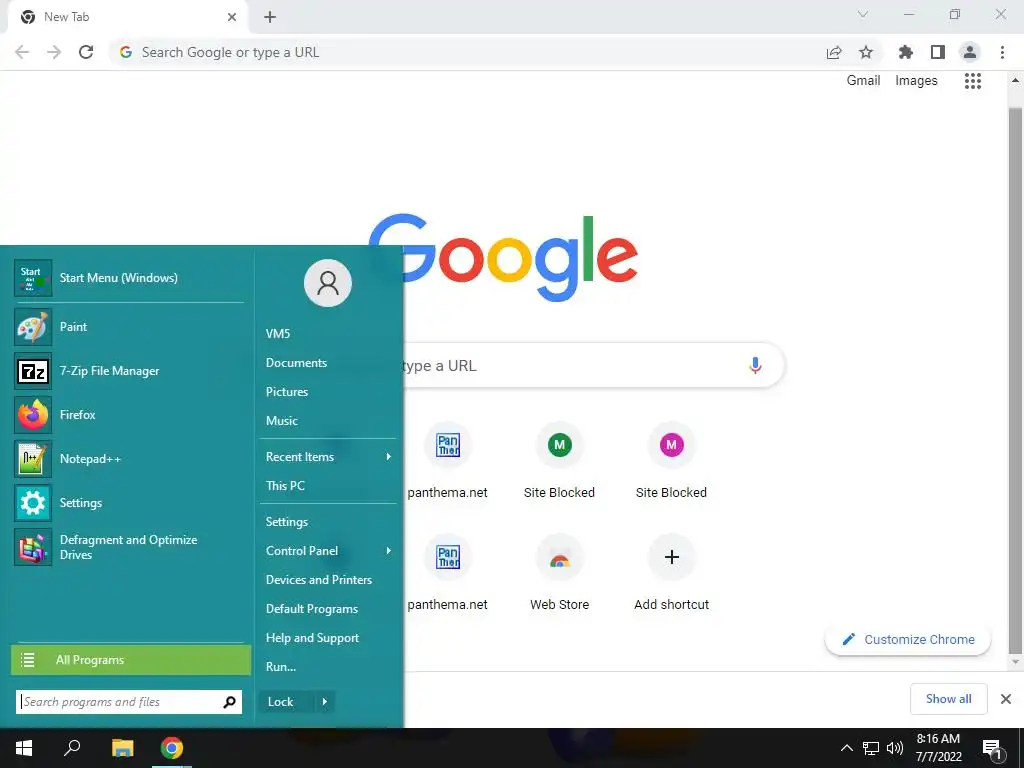Share this page icon in address bar
The height and width of the screenshot is (768, 1024).
pos(834,52)
